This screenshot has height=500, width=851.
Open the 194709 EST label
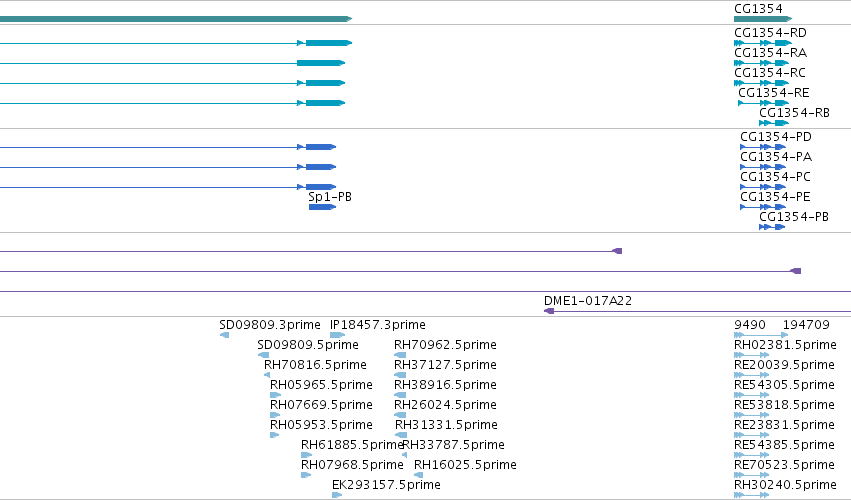coord(806,325)
